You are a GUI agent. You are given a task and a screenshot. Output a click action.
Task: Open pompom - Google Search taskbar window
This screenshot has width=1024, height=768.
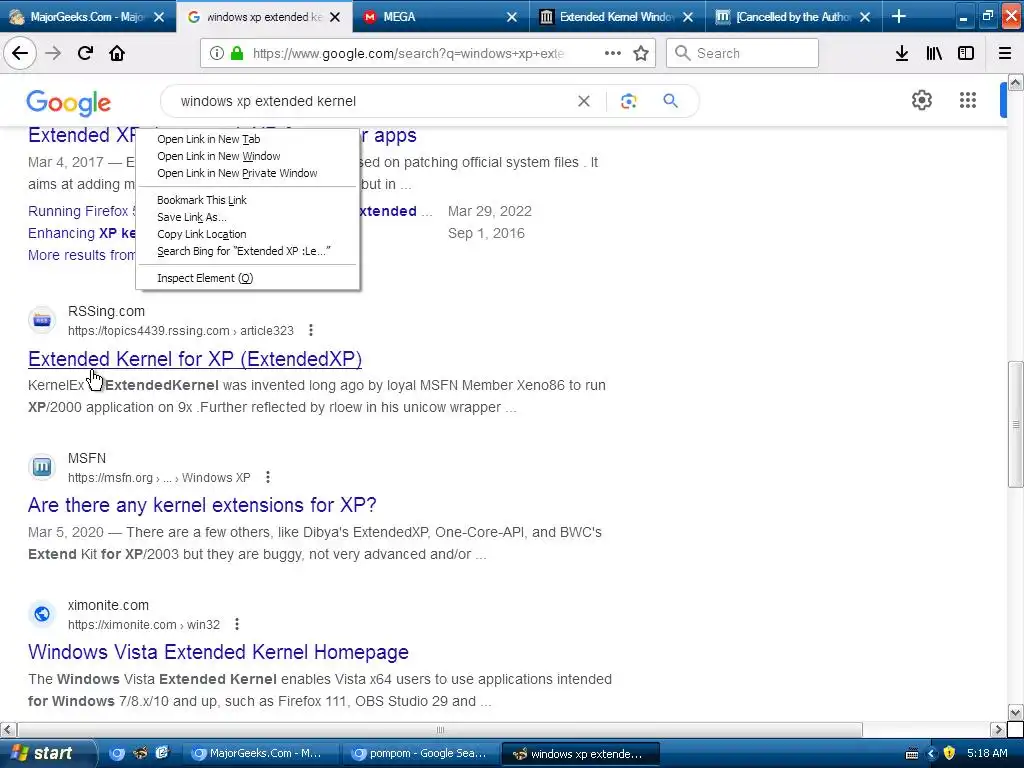point(421,754)
